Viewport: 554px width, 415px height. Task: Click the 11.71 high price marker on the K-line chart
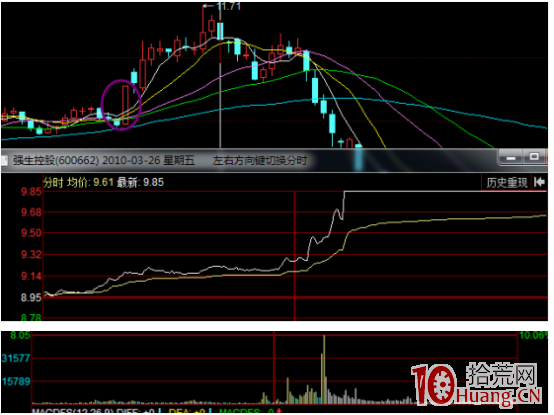click(x=229, y=6)
